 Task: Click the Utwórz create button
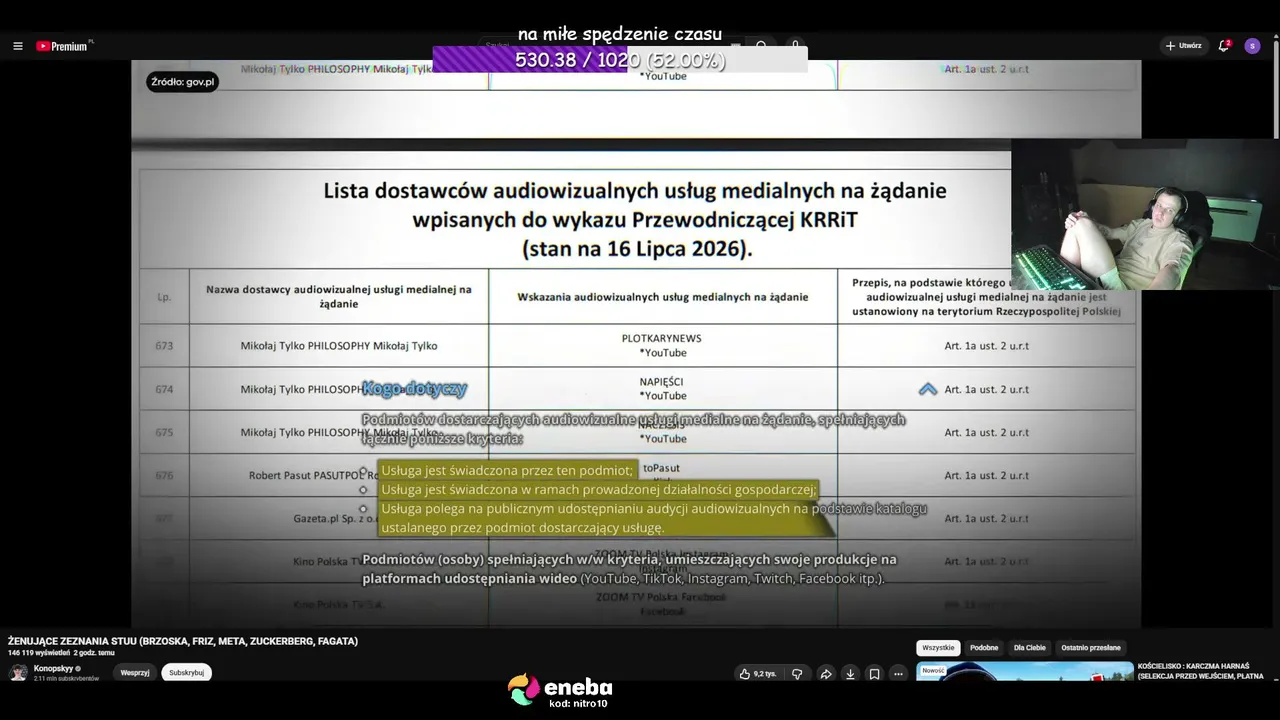point(1184,46)
